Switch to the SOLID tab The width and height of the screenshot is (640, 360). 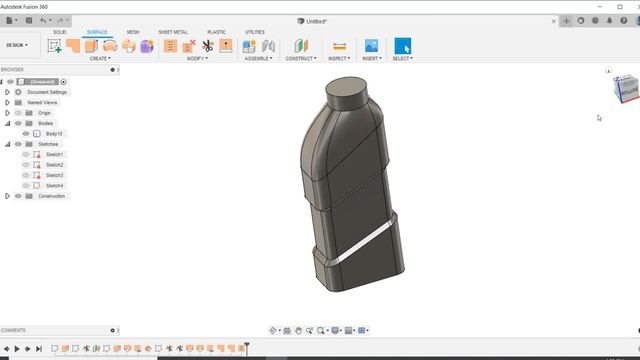pyautogui.click(x=60, y=32)
